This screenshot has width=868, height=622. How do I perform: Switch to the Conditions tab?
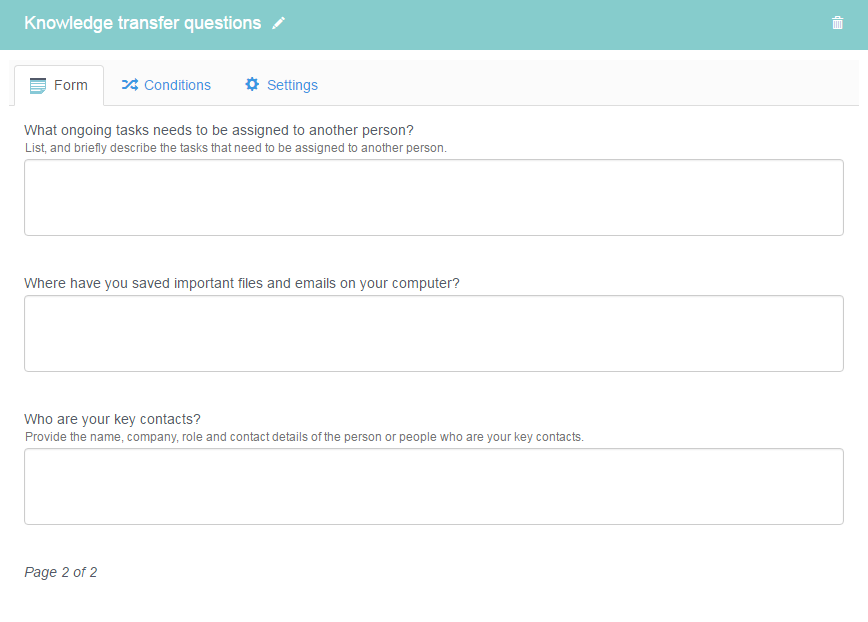point(166,85)
